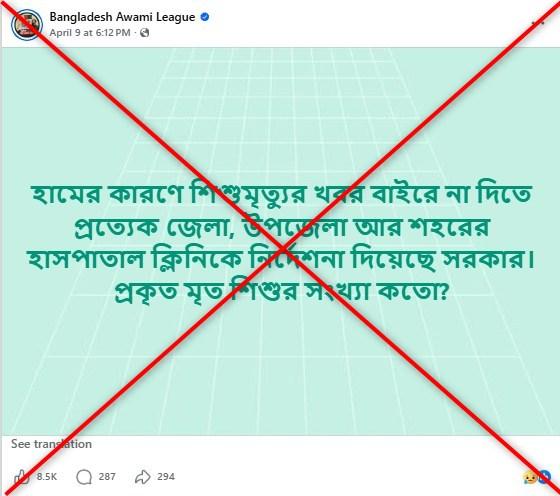Click the Bangladesh Awami League page name
The height and width of the screenshot is (496, 560).
coord(122,17)
